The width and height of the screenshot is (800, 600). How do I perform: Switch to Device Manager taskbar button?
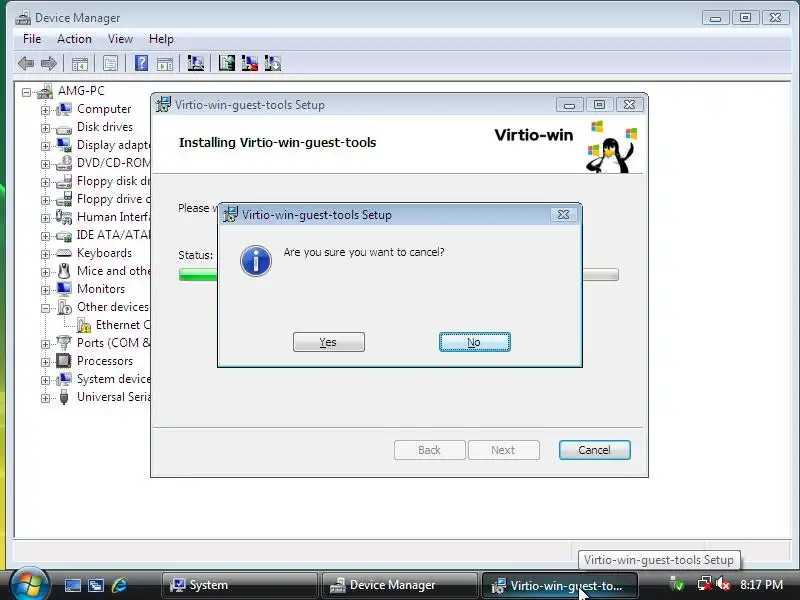(399, 585)
